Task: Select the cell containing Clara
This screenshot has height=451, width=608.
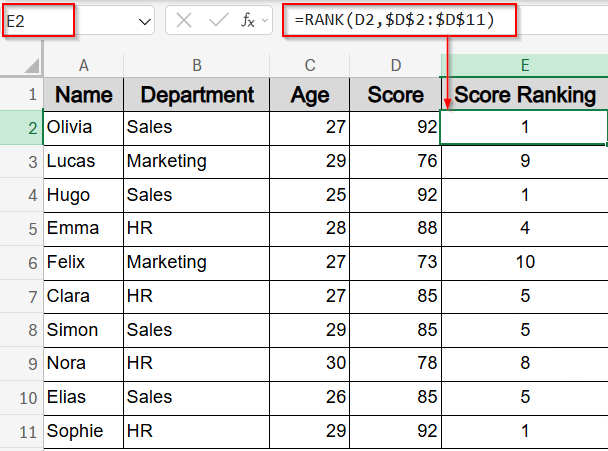Action: [83, 296]
